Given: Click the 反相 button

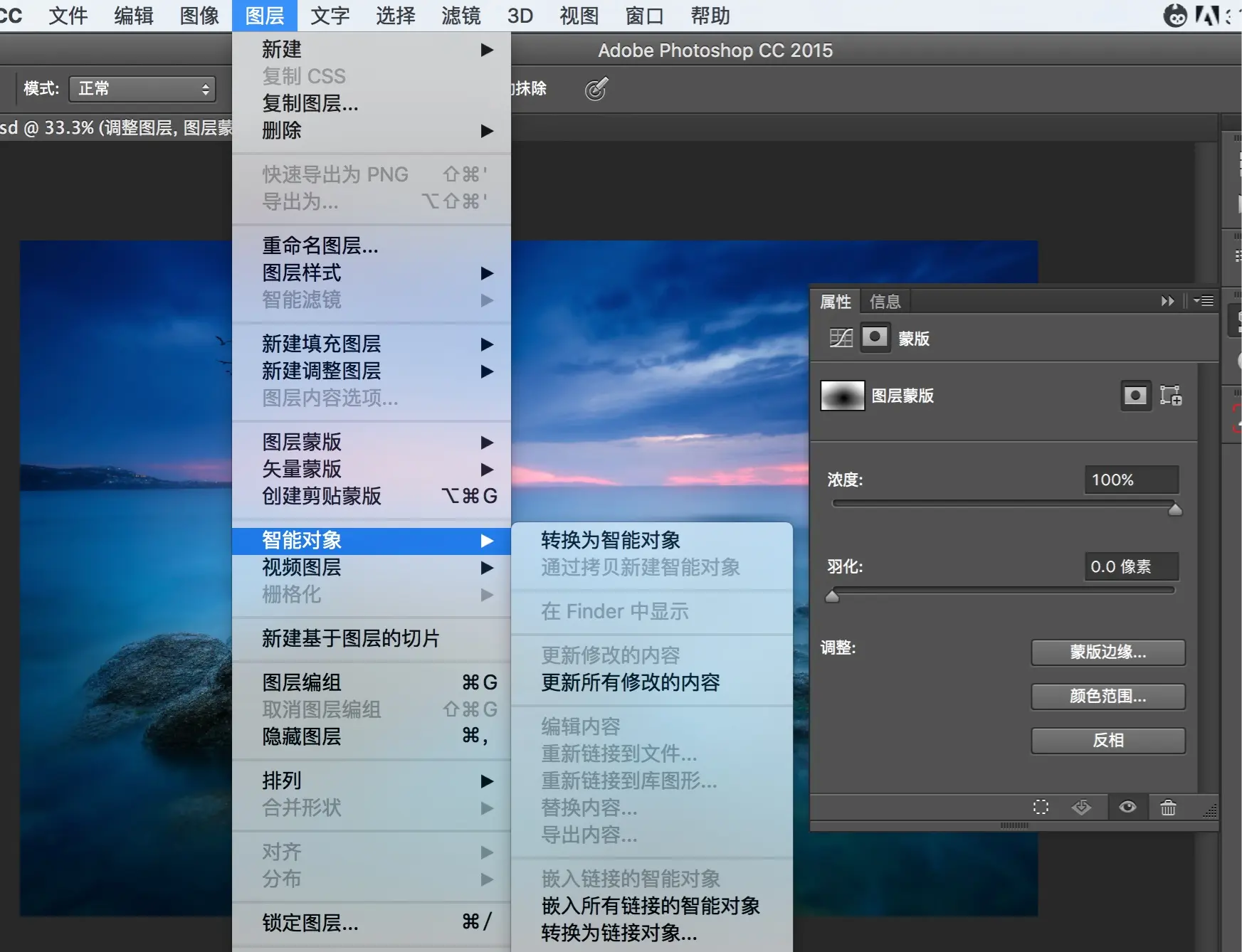Looking at the screenshot, I should (1108, 740).
